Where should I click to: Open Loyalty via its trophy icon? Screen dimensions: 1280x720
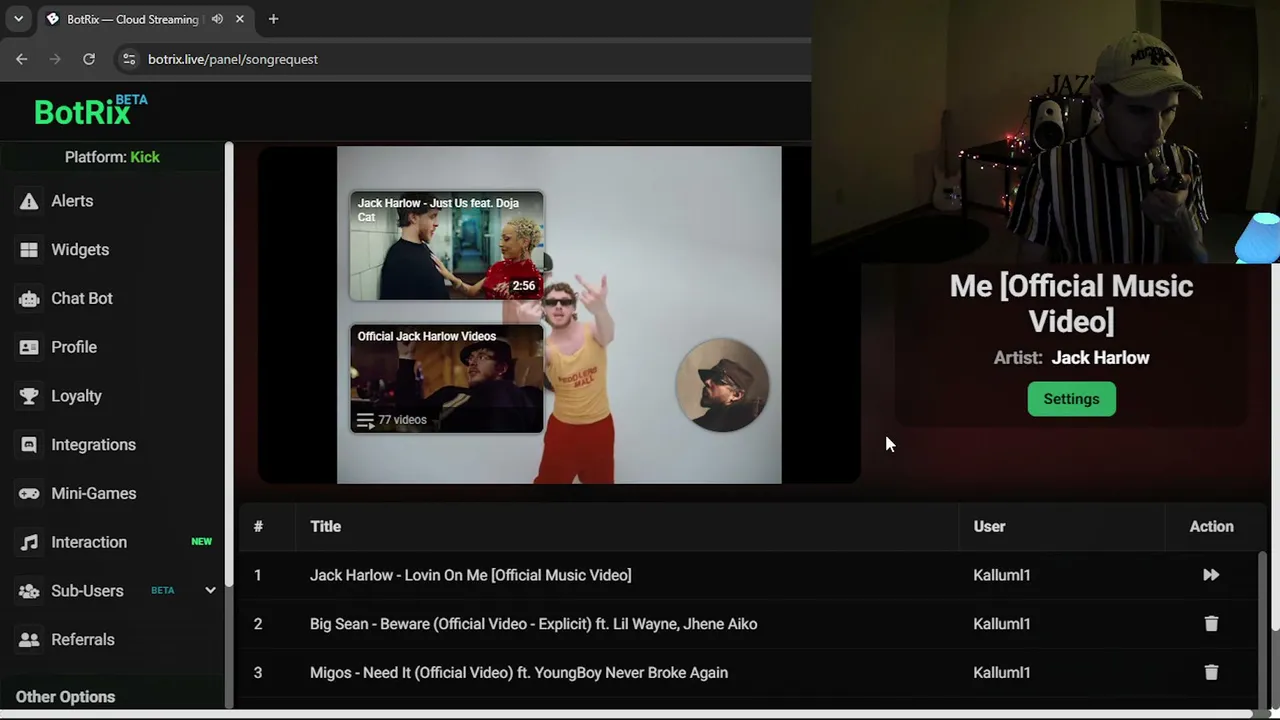29,396
